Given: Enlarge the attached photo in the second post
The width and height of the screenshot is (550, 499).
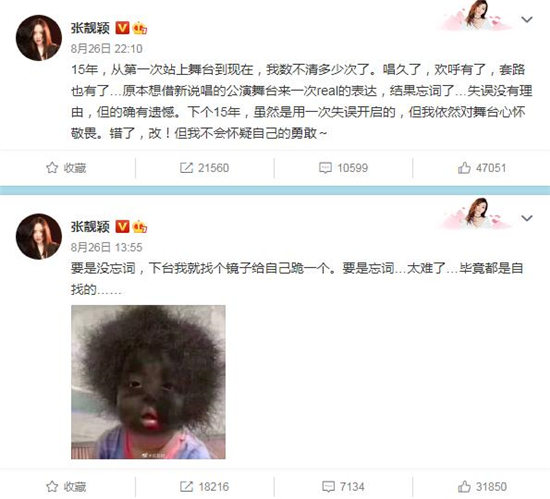Looking at the screenshot, I should coord(148,382).
